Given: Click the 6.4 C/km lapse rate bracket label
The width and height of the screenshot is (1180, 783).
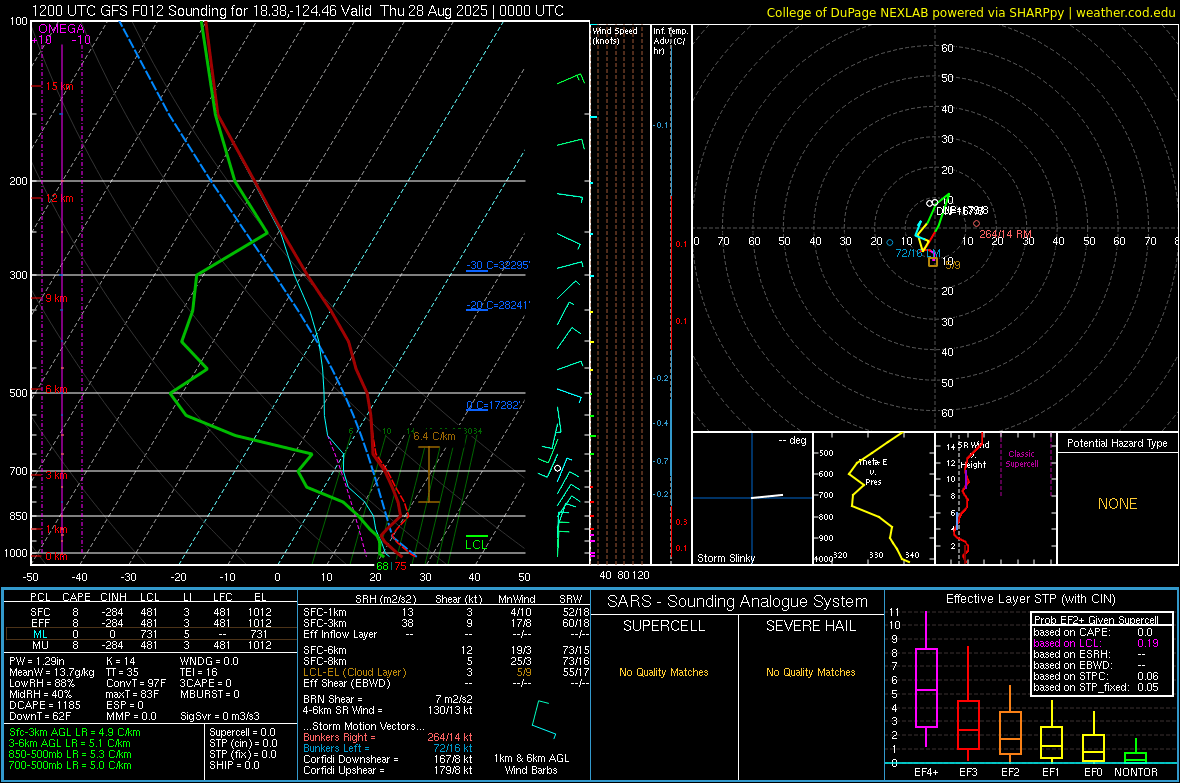Looking at the screenshot, I should 434,436.
